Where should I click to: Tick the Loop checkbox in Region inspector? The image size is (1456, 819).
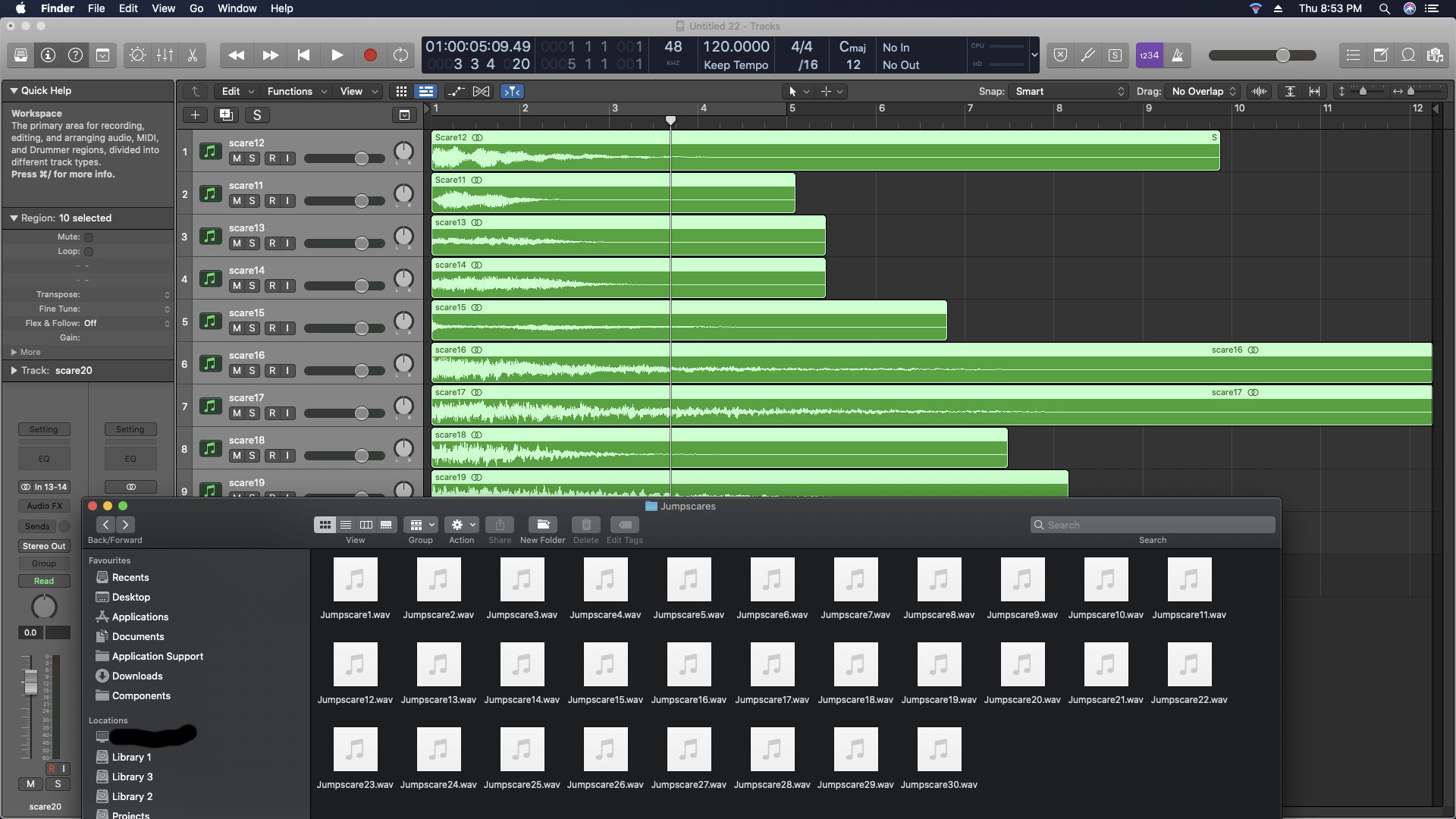coord(89,252)
